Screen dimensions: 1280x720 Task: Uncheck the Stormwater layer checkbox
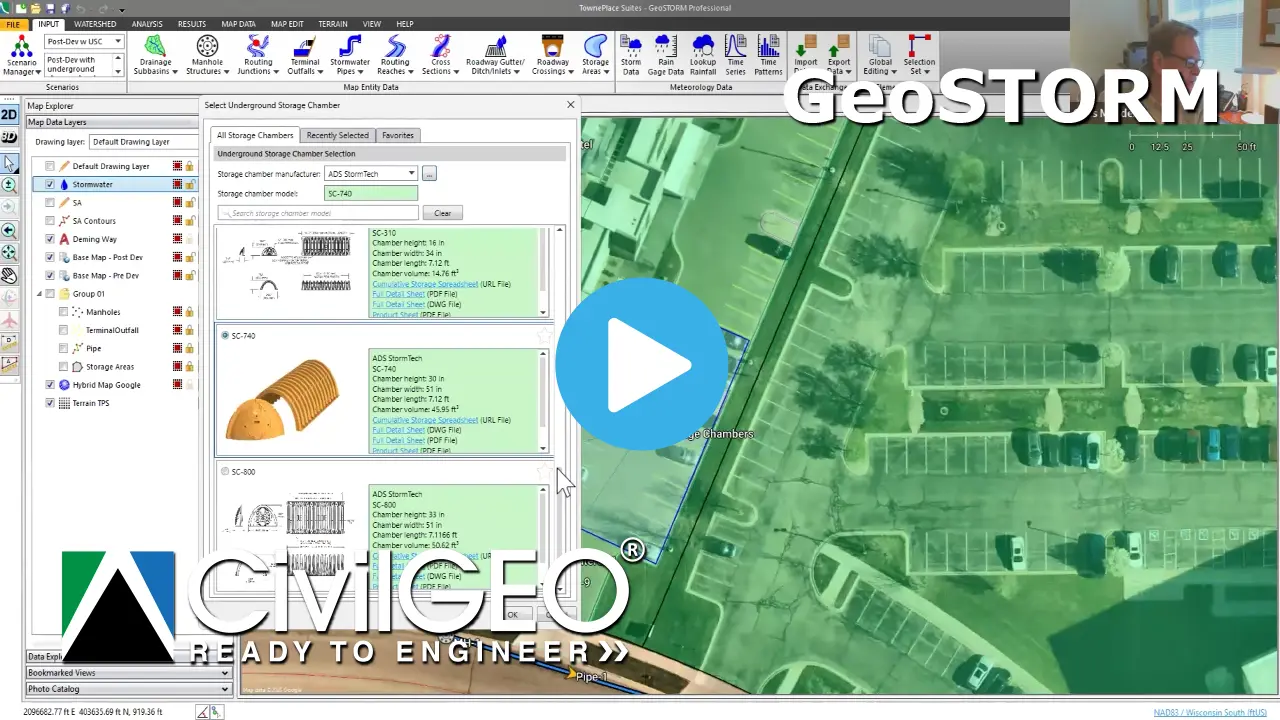click(50, 184)
